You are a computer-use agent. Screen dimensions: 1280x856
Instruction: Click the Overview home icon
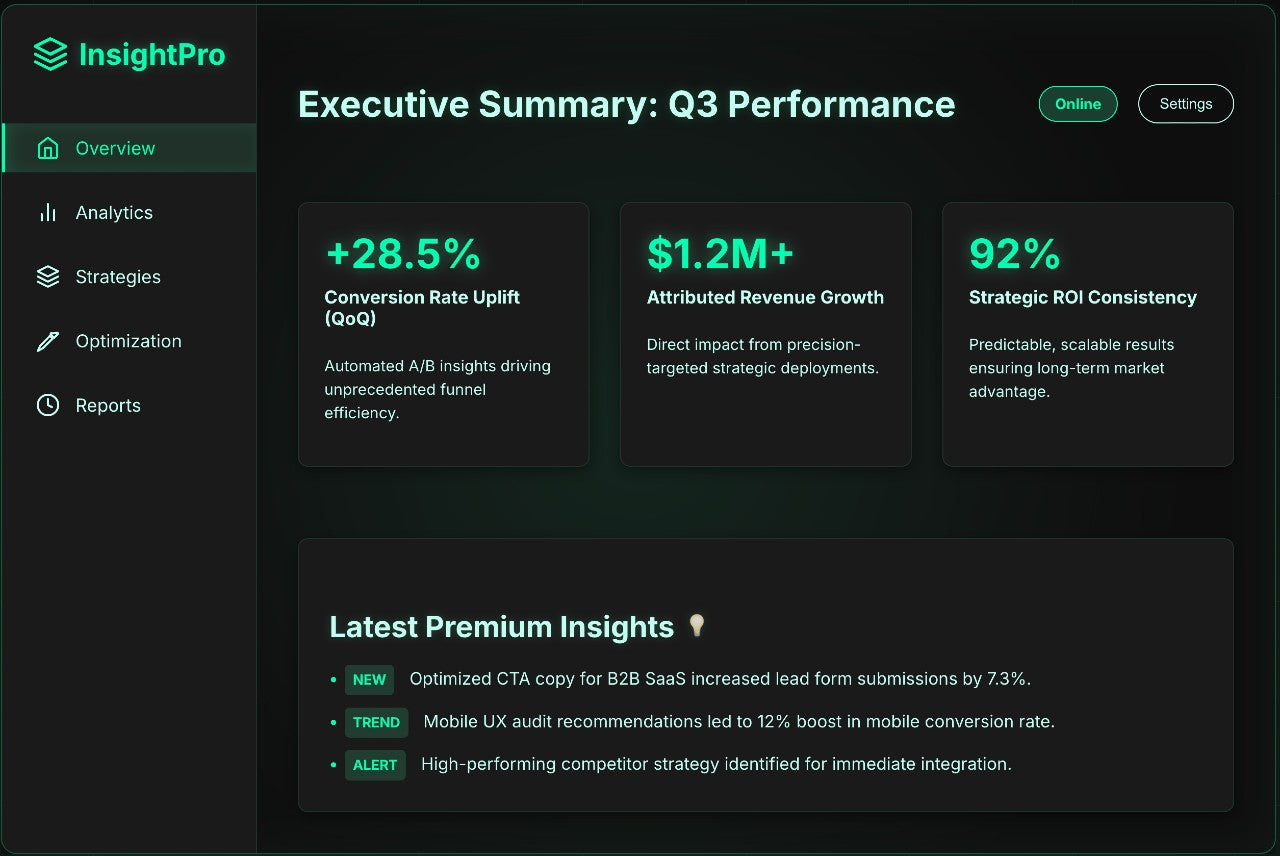[x=48, y=149]
